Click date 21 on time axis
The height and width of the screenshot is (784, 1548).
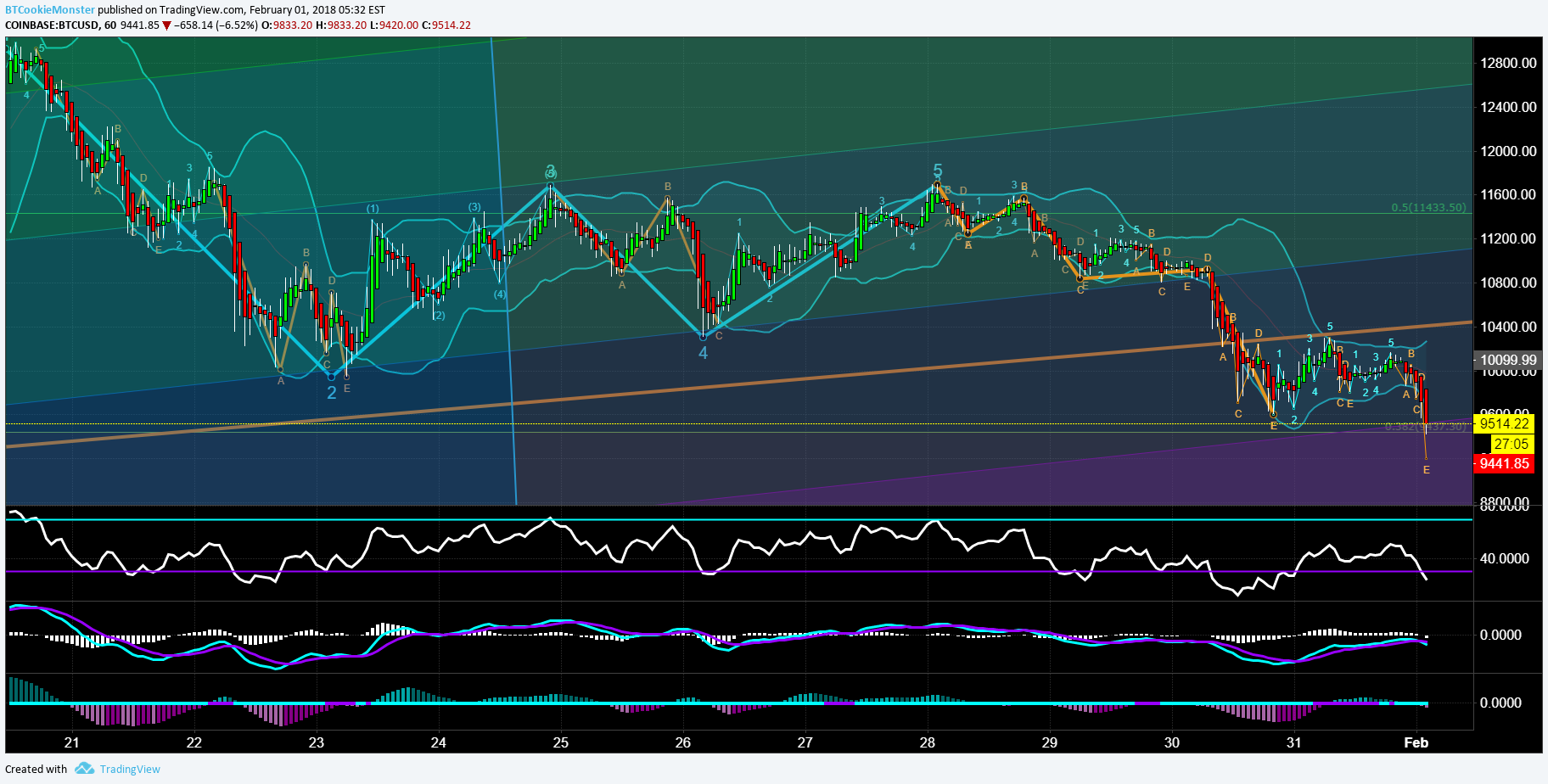(x=72, y=742)
